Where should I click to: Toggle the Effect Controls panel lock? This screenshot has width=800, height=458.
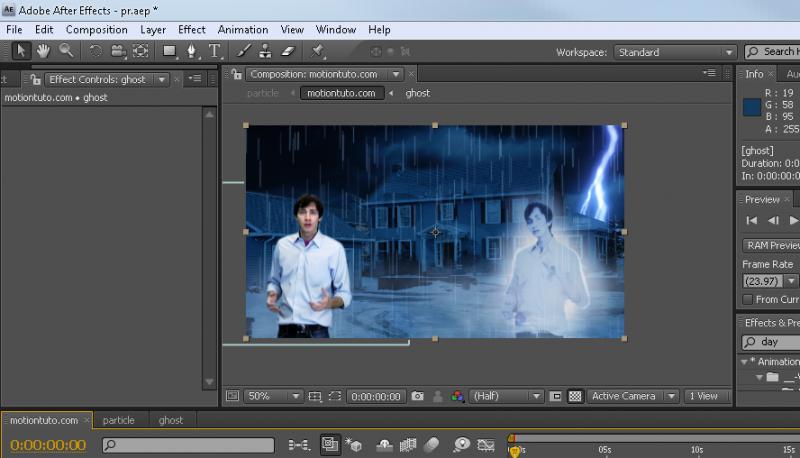point(37,79)
